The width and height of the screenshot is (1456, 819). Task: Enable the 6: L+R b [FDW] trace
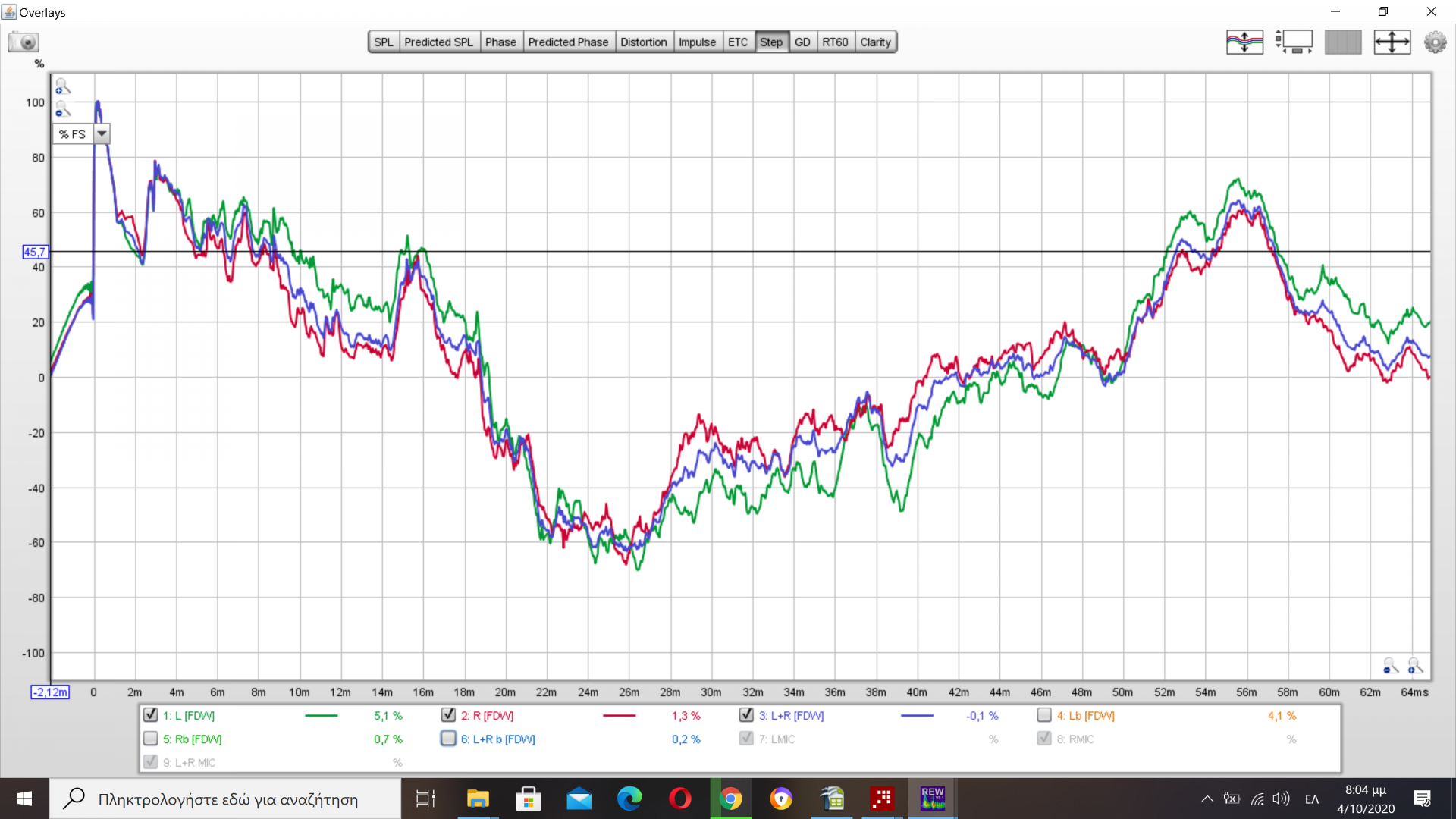(x=448, y=739)
